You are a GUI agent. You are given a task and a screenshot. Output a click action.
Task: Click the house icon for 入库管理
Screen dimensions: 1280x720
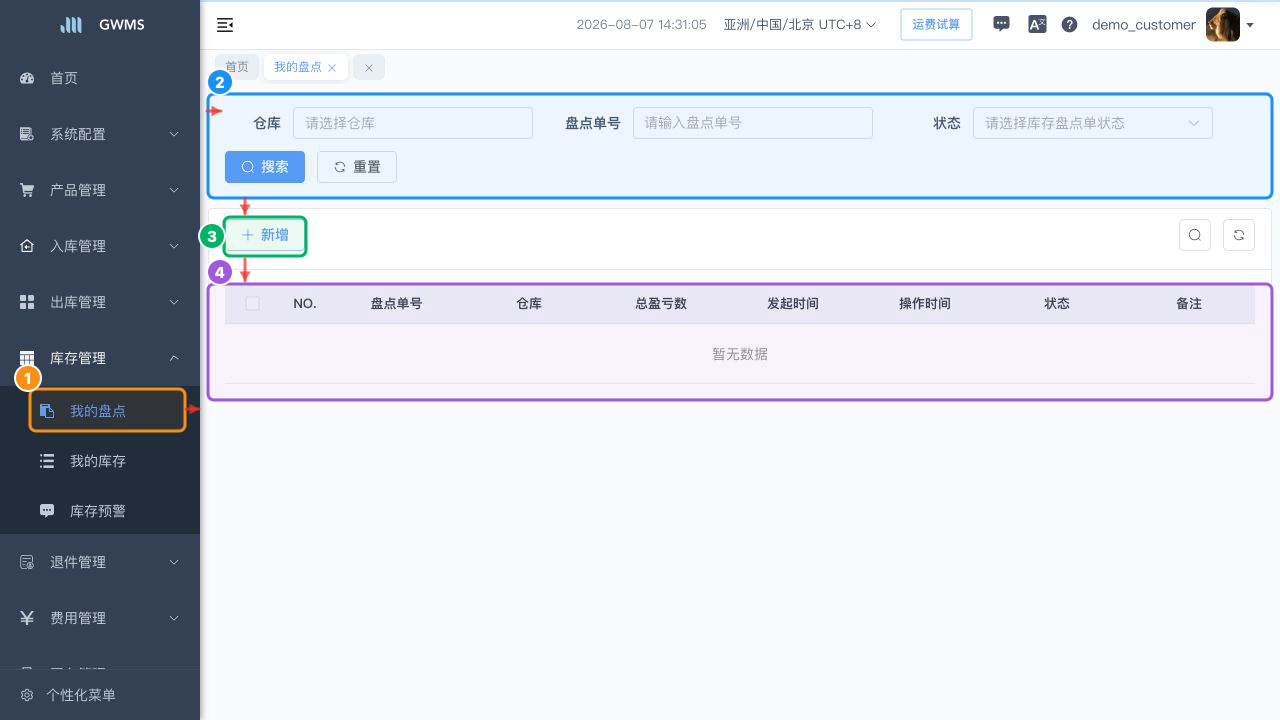(x=27, y=246)
